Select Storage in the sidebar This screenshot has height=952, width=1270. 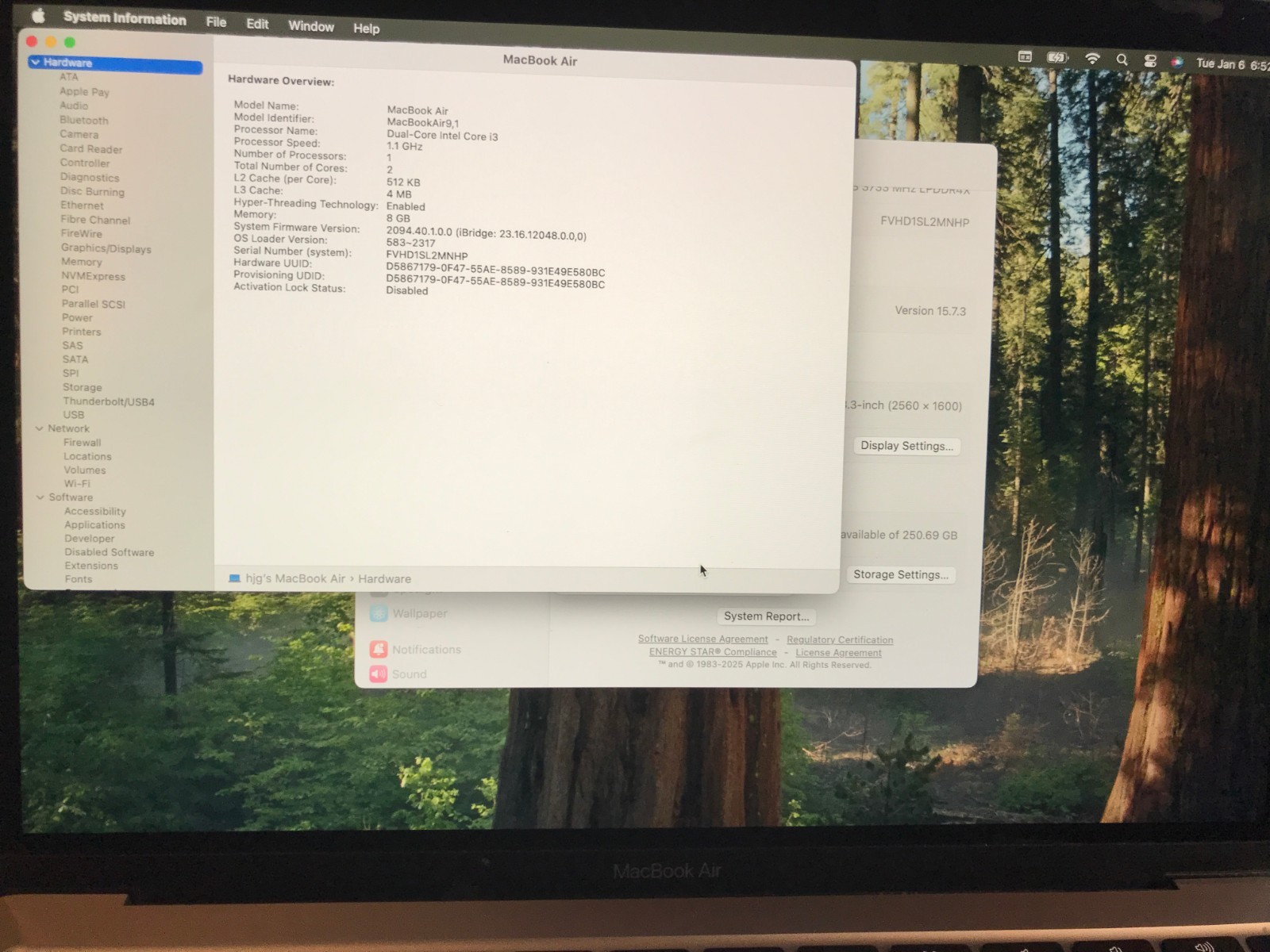tap(83, 387)
